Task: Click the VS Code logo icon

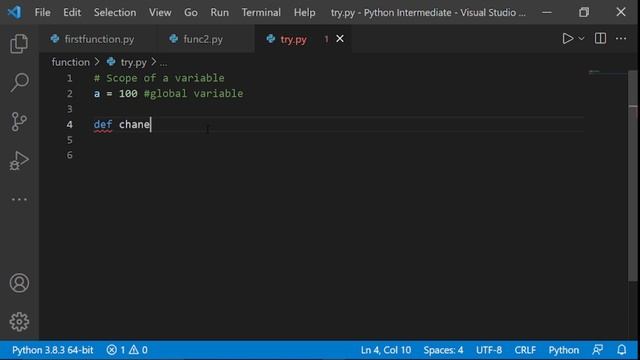Action: click(14, 12)
